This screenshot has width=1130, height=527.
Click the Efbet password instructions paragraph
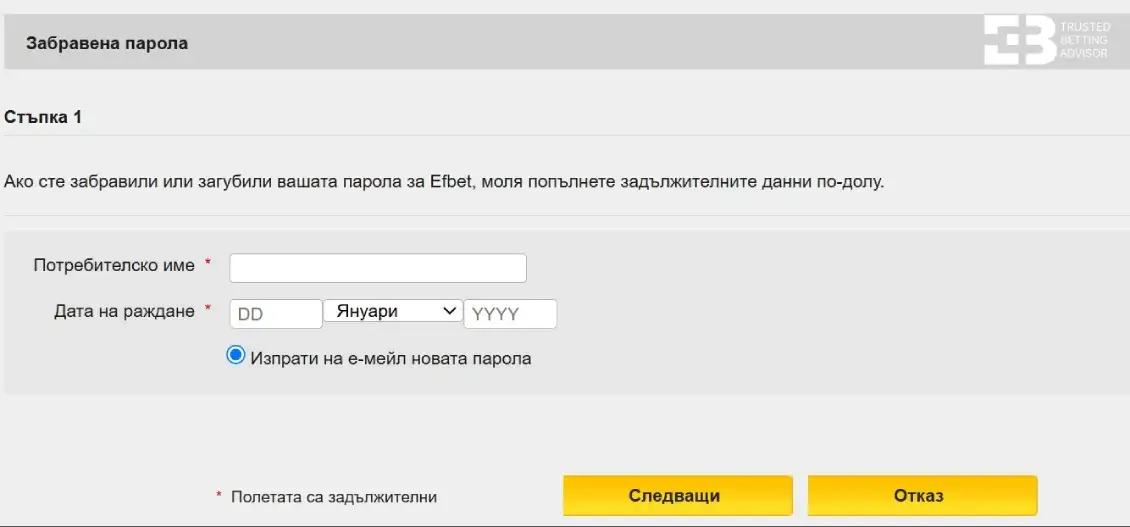[445, 182]
